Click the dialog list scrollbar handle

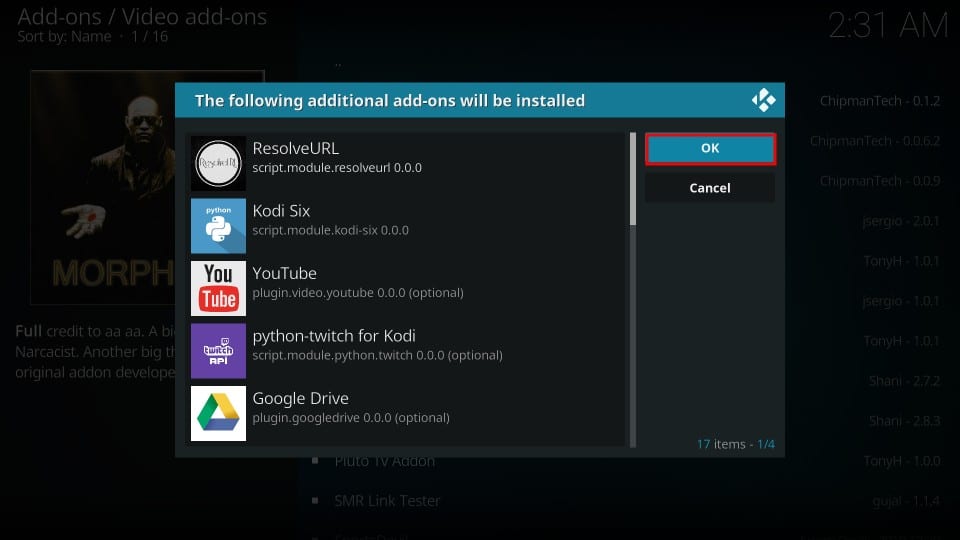632,179
